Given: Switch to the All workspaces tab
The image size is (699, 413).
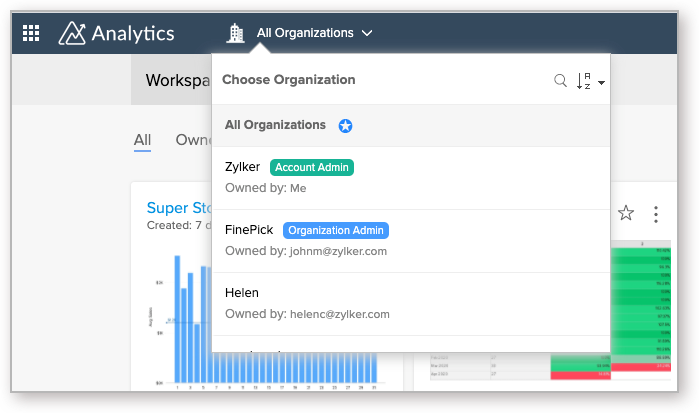Looking at the screenshot, I should [x=143, y=140].
